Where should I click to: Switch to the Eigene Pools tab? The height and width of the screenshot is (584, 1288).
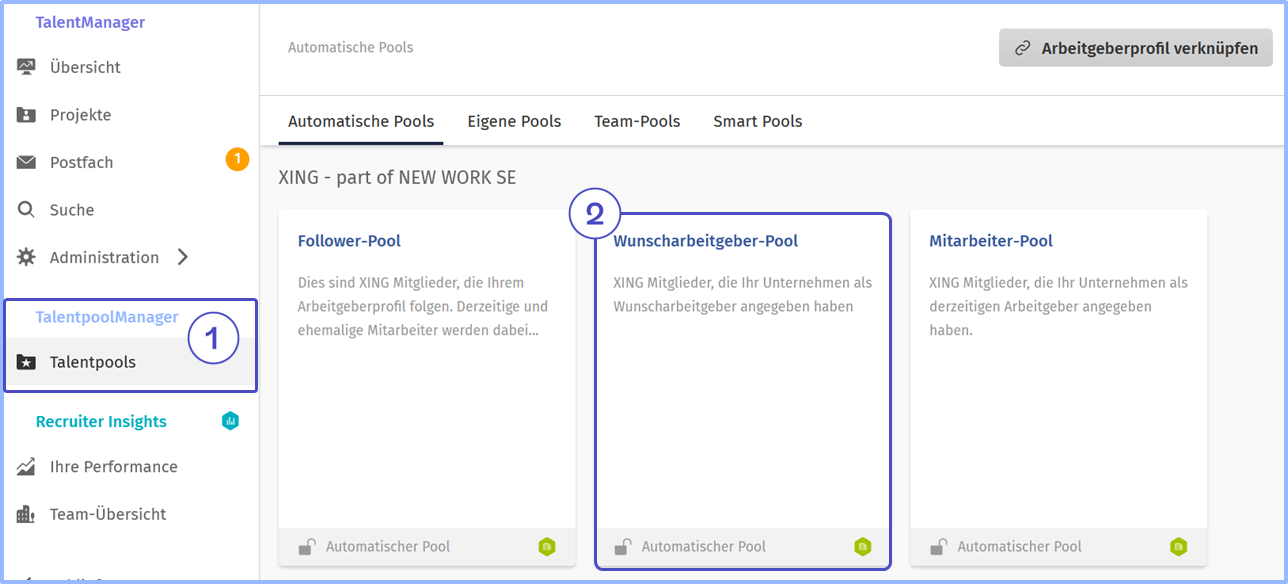[514, 122]
